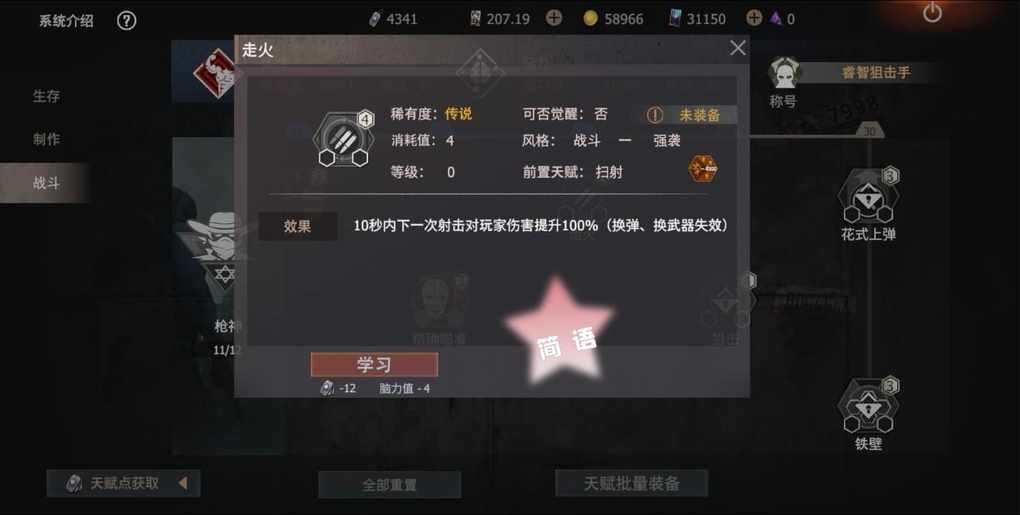
Task: Tap the gold coin icon
Action: point(590,19)
